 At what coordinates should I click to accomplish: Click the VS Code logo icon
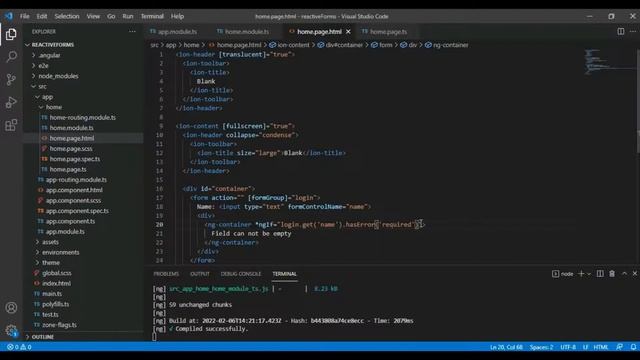point(9,16)
